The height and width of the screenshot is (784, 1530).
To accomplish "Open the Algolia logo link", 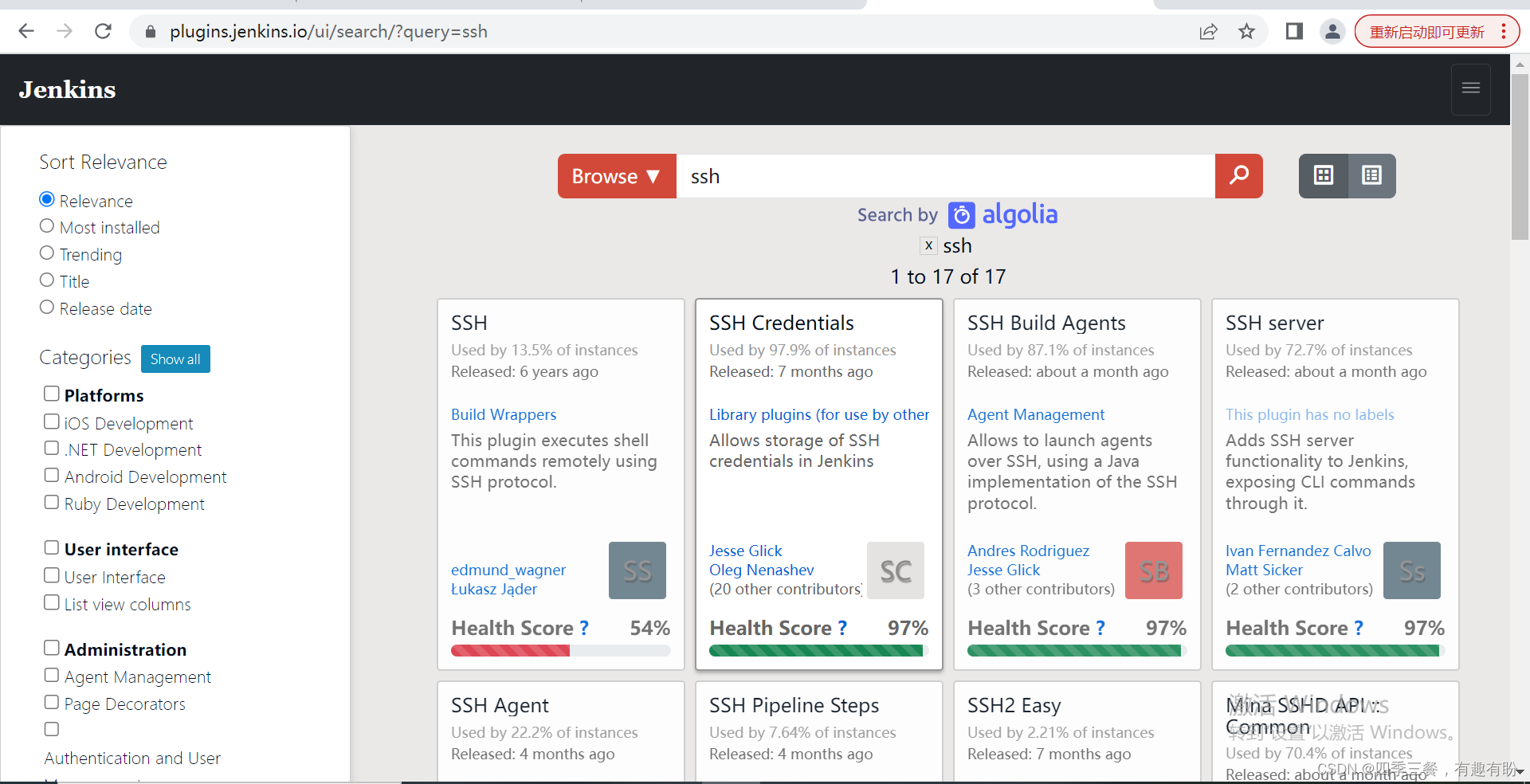I will [x=1003, y=214].
